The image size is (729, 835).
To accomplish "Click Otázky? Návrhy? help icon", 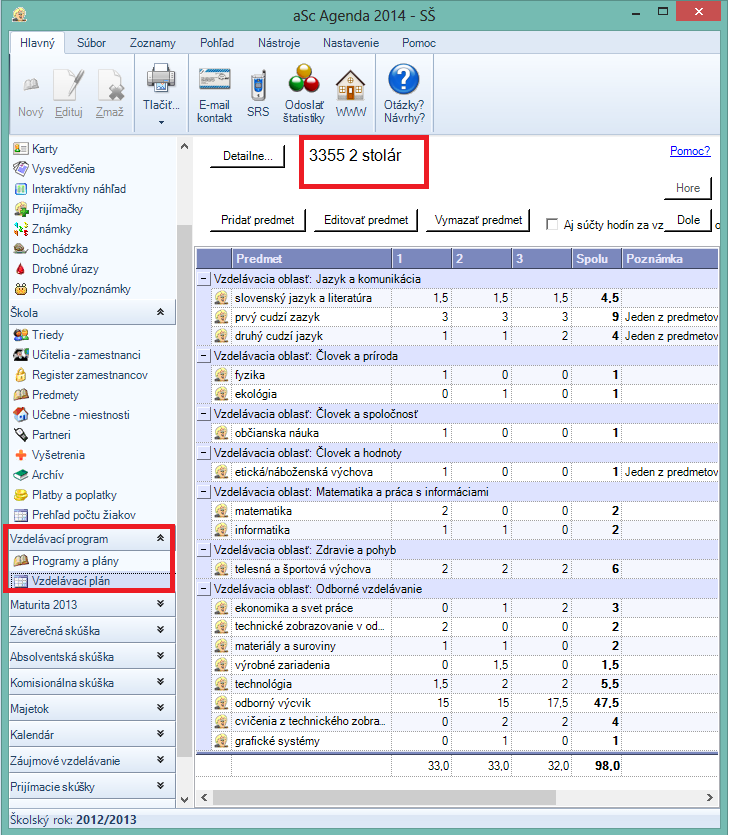I will pyautogui.click(x=404, y=79).
